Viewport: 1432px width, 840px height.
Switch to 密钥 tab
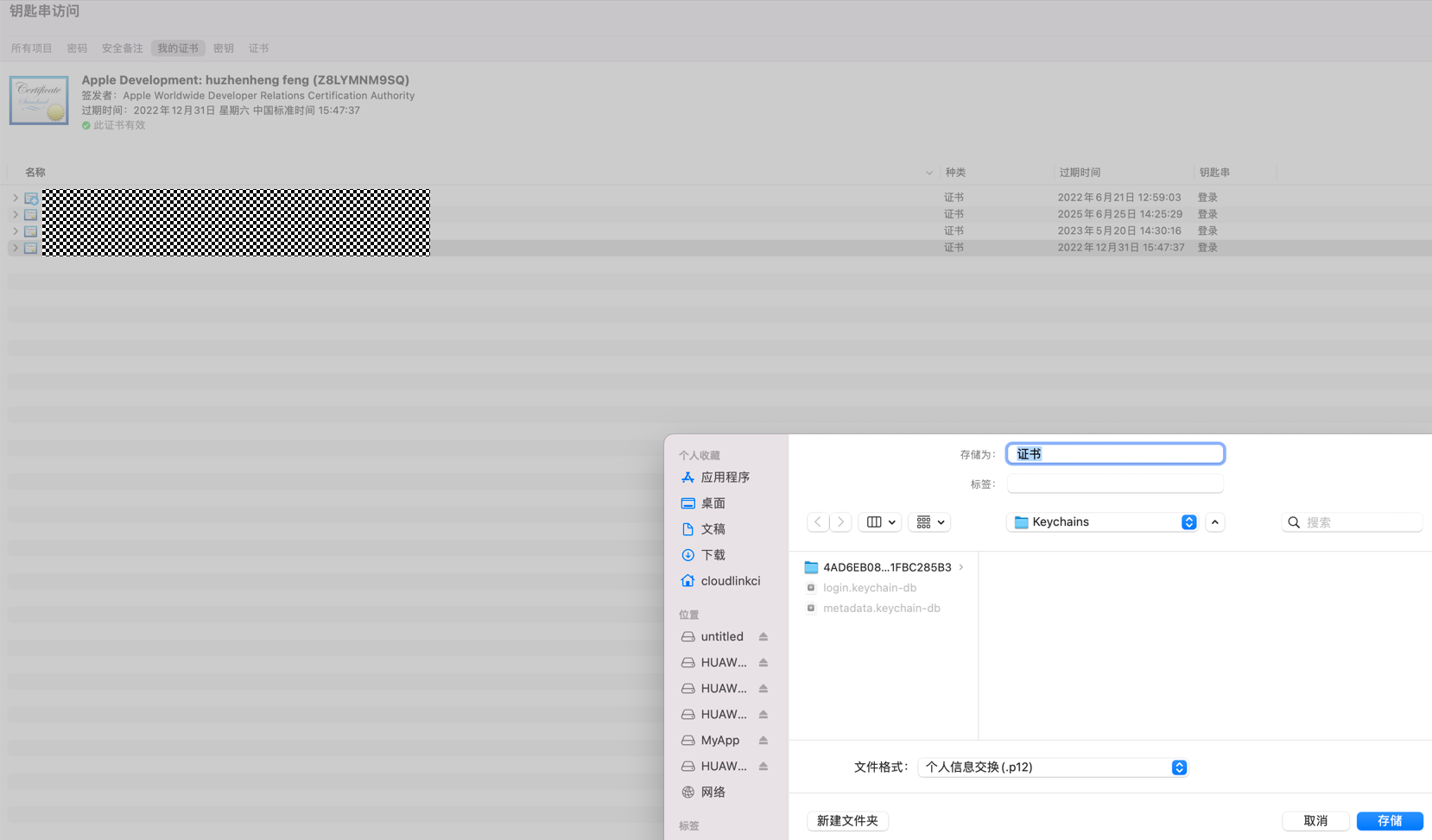point(224,48)
